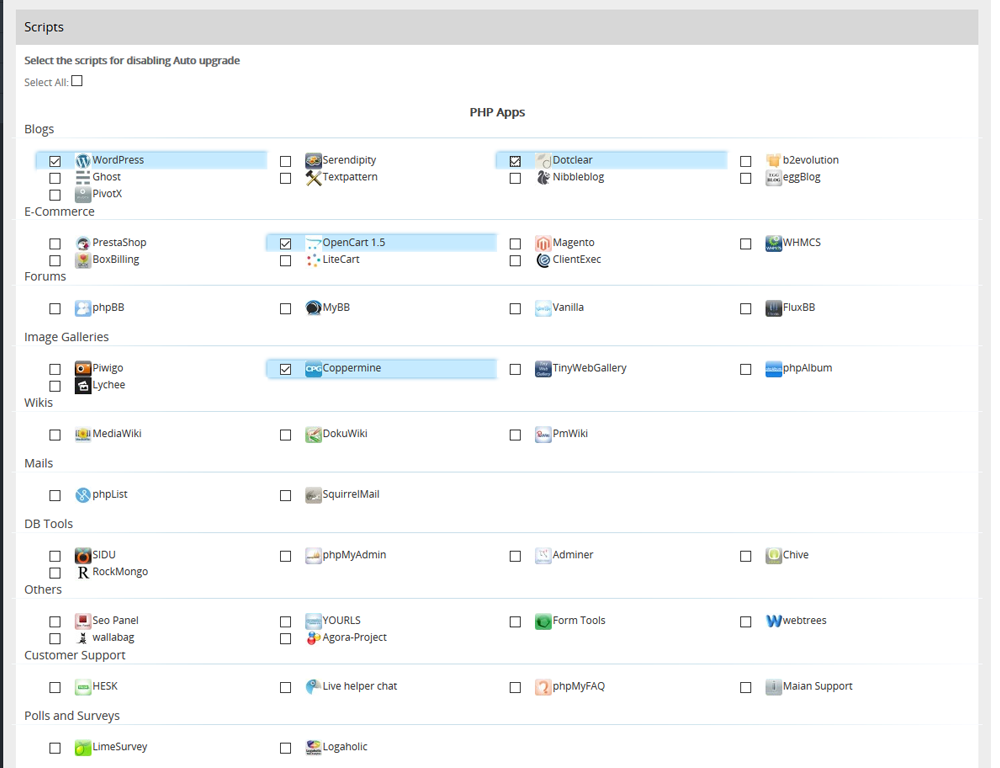
Task: Click the PivotX icon
Action: pyautogui.click(x=83, y=194)
